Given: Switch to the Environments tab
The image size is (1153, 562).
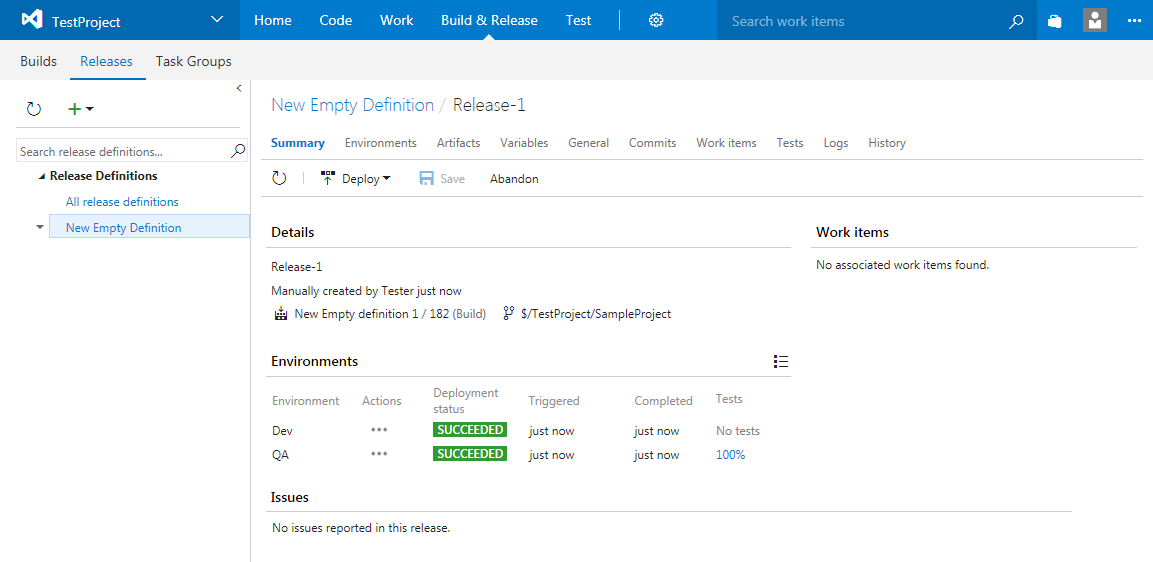Looking at the screenshot, I should (380, 143).
